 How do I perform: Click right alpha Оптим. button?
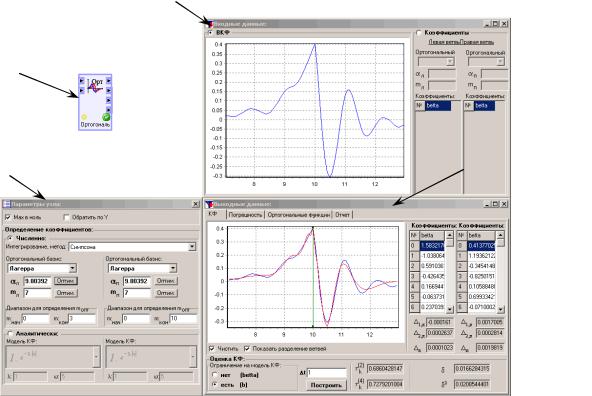click(x=165, y=281)
